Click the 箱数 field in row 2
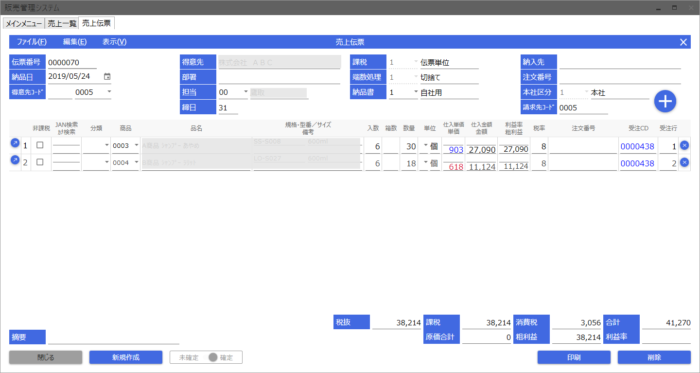700x373 pixels. click(391, 163)
